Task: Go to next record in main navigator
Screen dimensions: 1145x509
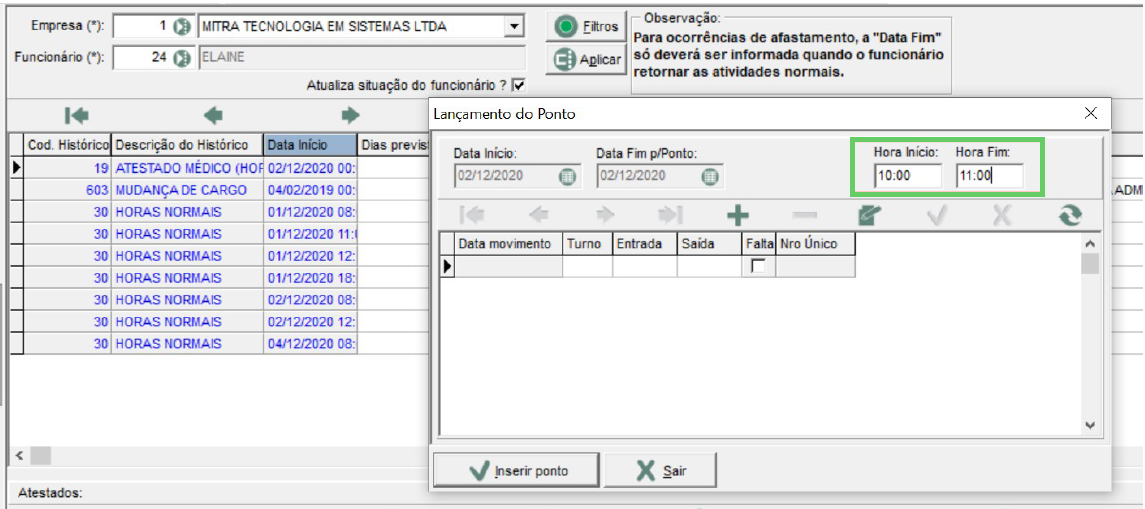Action: coord(351,115)
